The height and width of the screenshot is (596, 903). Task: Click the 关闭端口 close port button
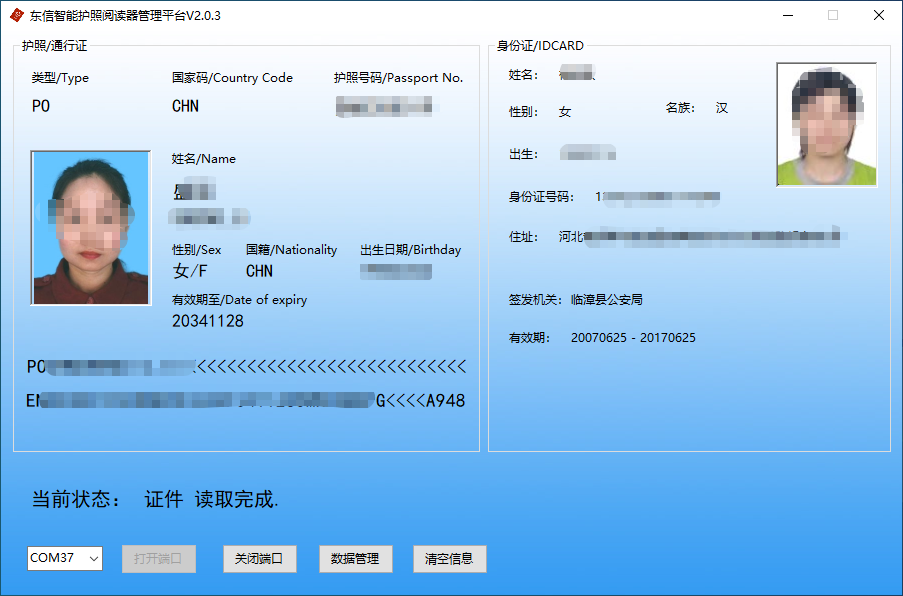pyautogui.click(x=259, y=559)
